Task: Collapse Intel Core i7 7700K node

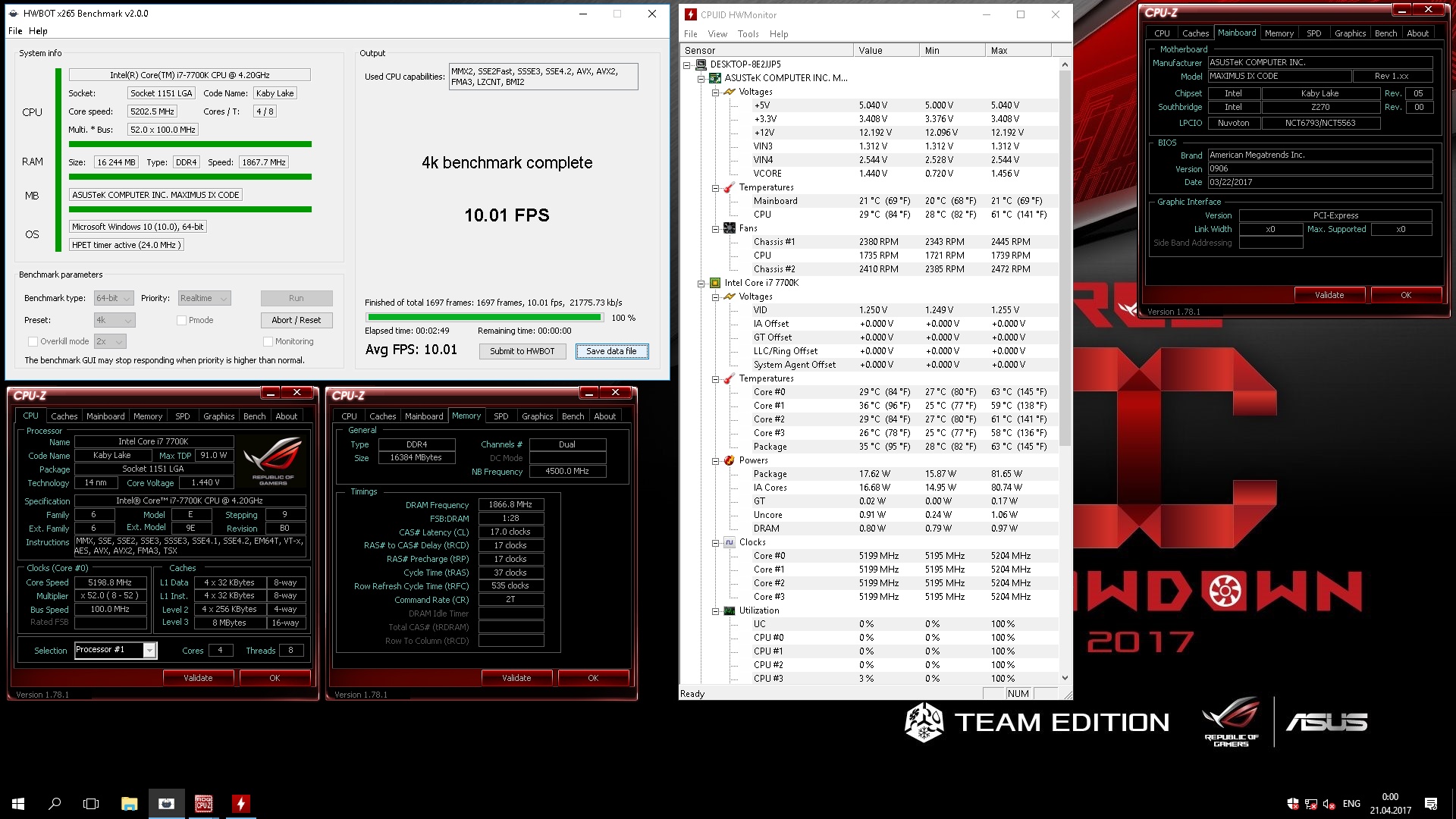Action: coord(701,283)
